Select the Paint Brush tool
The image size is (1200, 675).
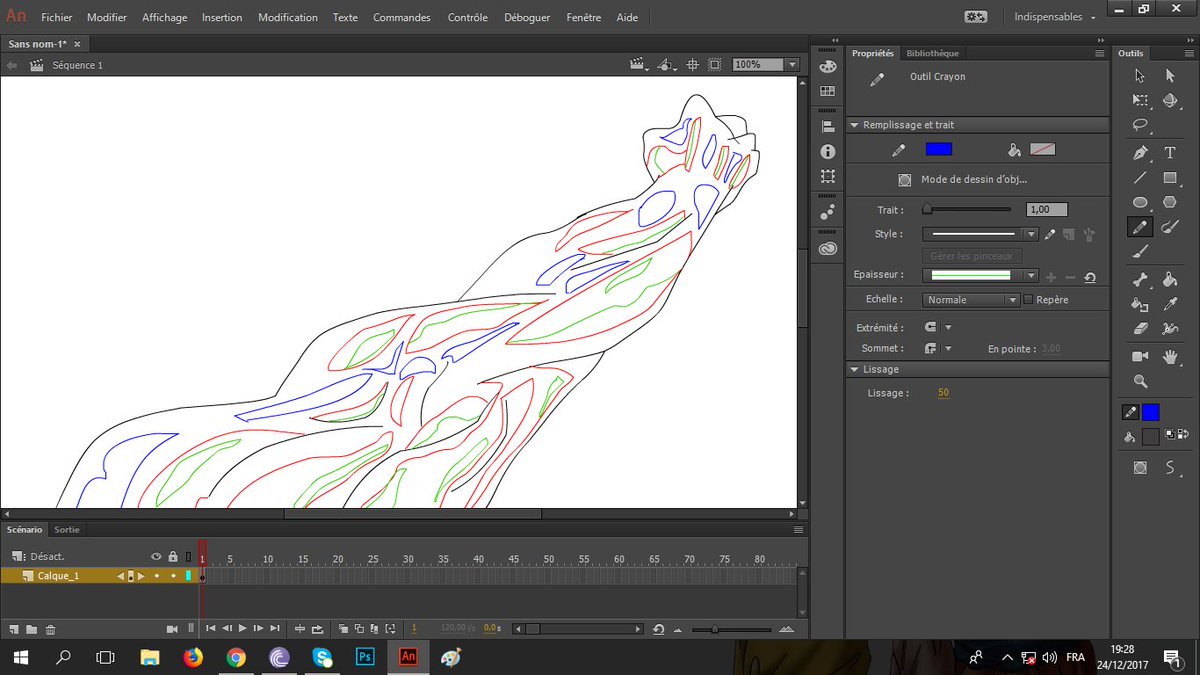pos(1170,228)
